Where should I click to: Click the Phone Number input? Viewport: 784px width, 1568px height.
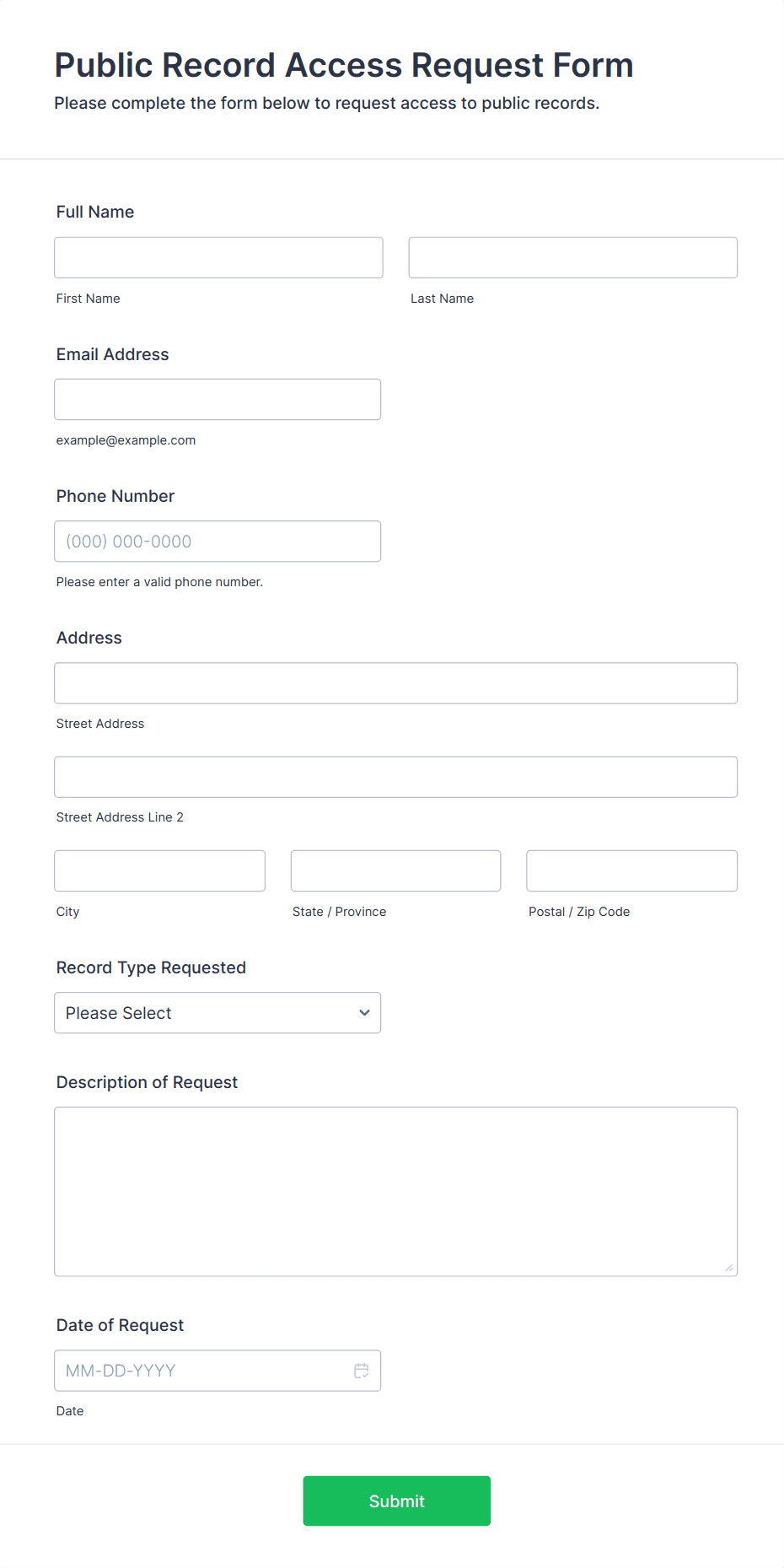tap(217, 541)
